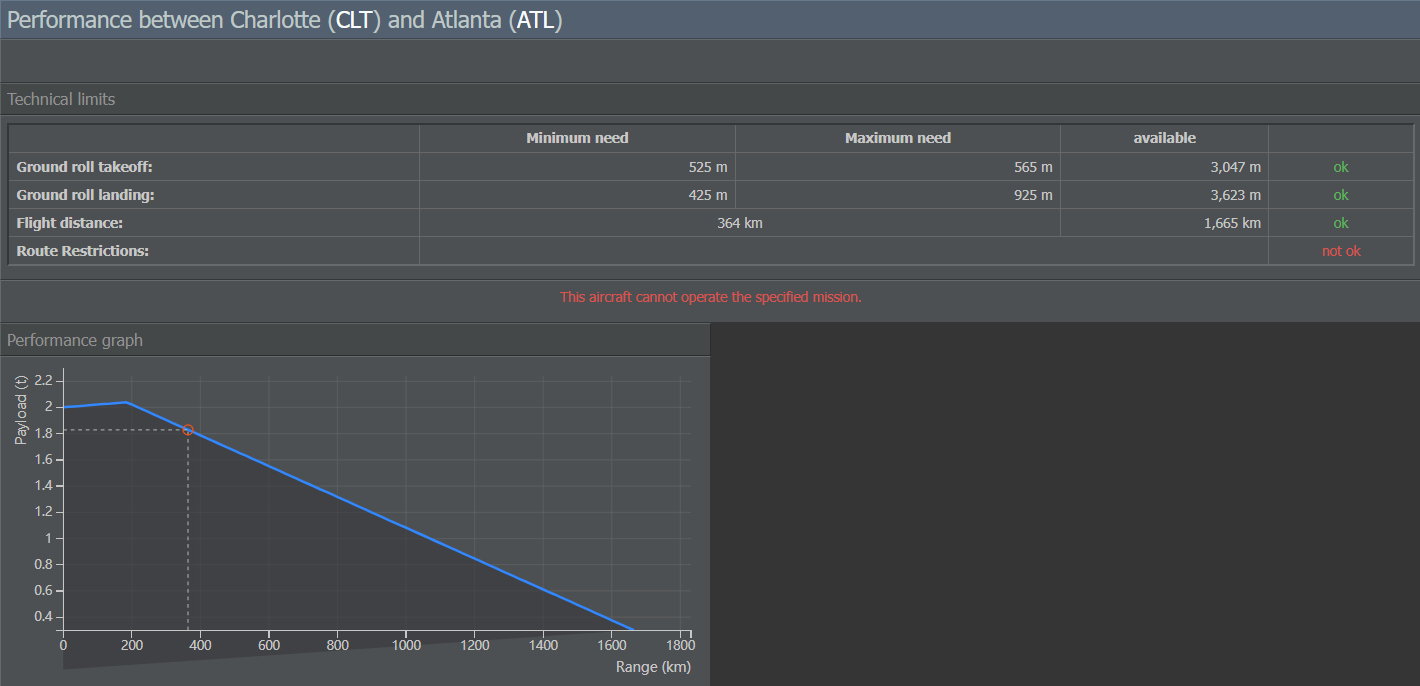This screenshot has width=1420, height=686.
Task: Click the 'ok' status for Flight distance
Action: 1341,223
